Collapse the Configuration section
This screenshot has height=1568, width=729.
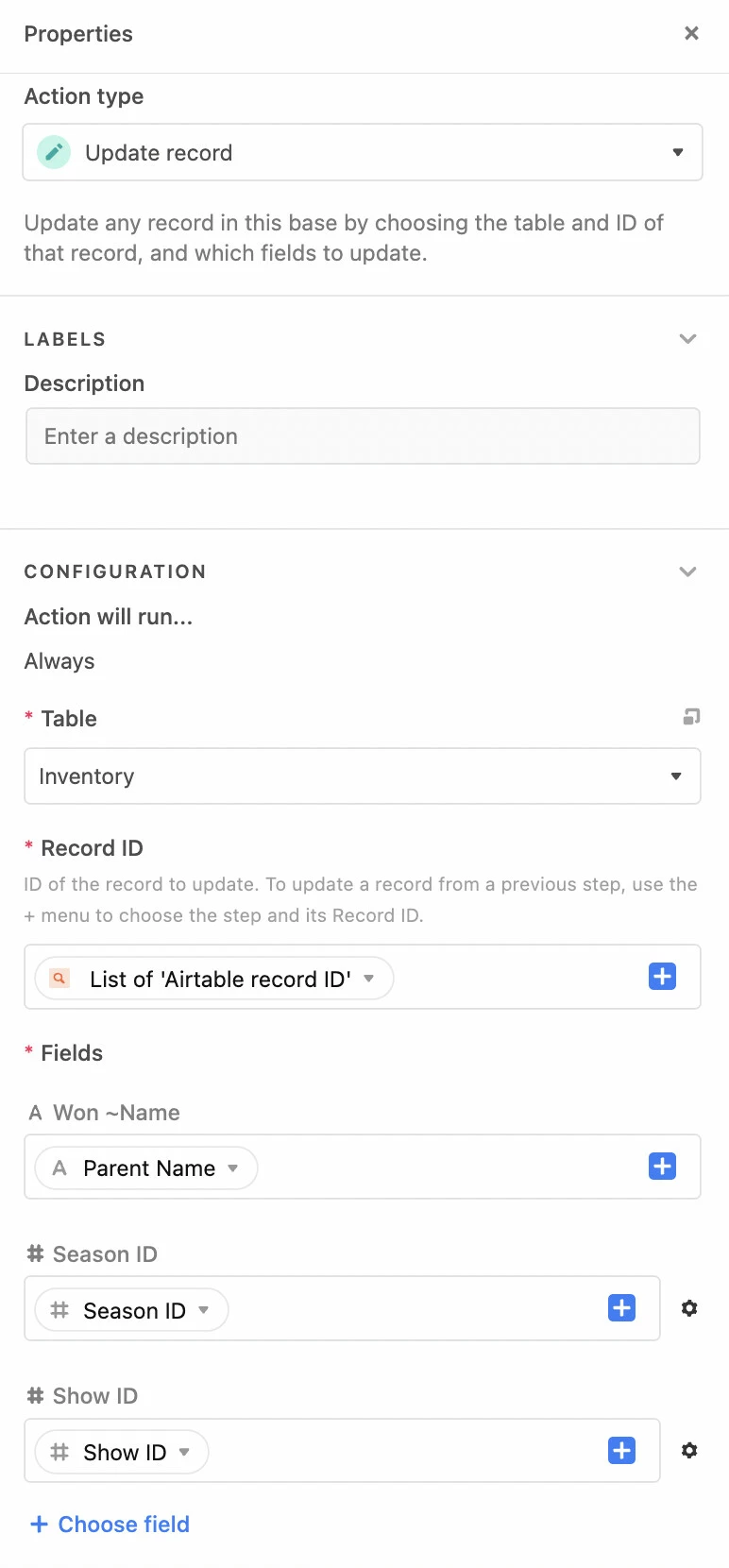(687, 571)
